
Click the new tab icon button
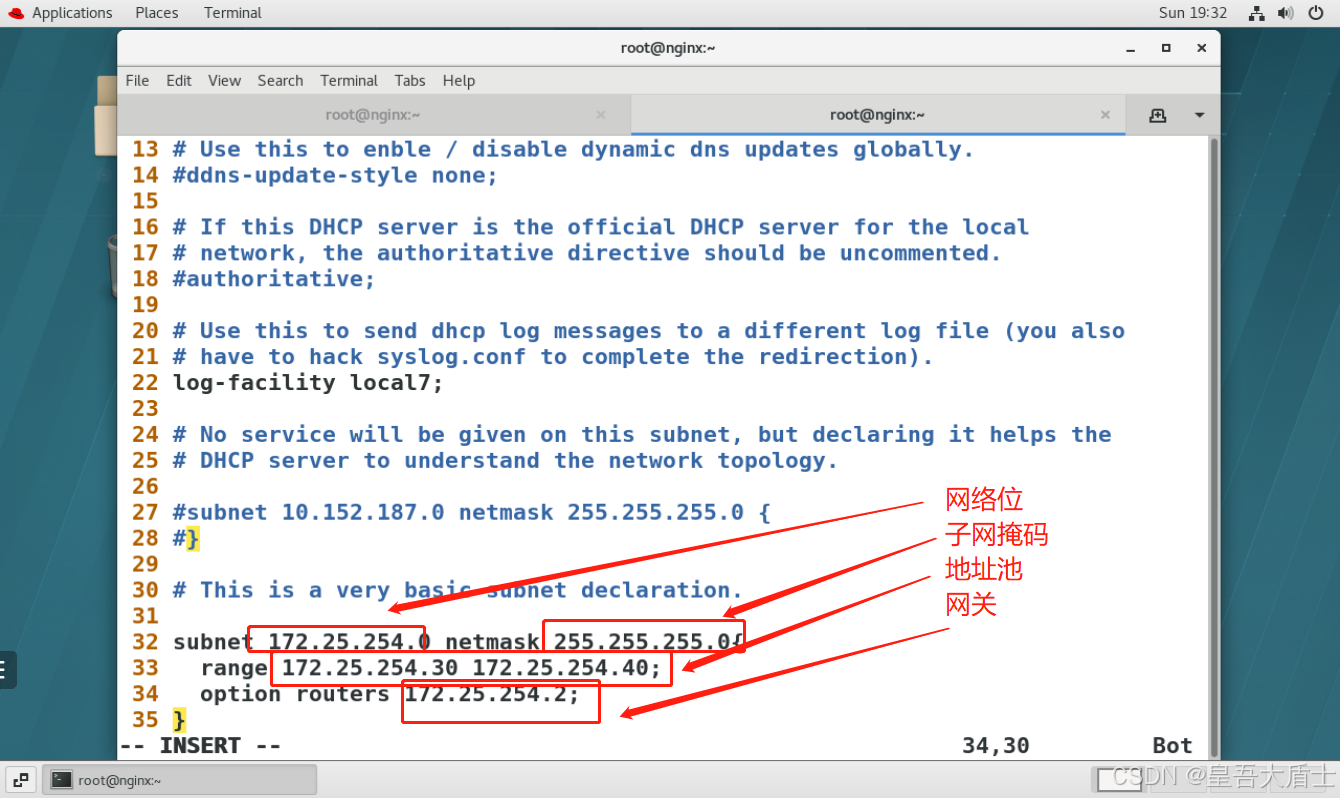(x=1158, y=115)
